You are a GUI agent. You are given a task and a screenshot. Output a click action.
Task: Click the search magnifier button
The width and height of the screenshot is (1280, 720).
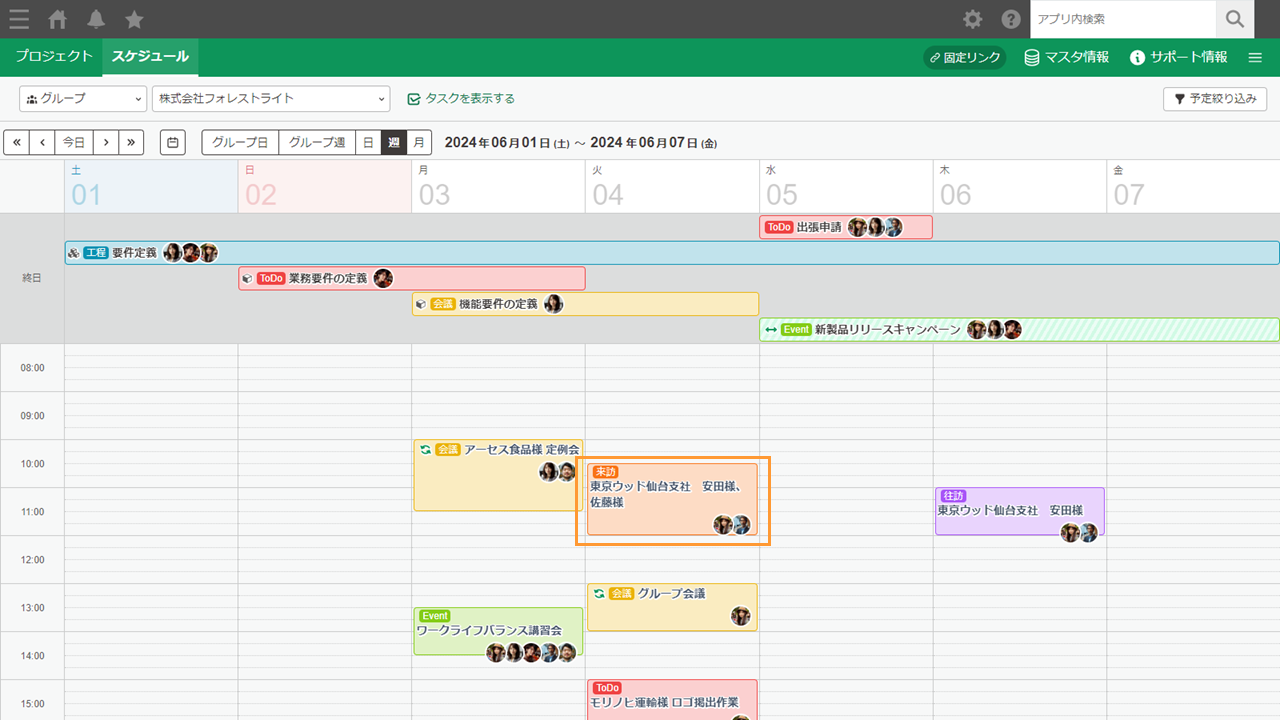[1235, 19]
